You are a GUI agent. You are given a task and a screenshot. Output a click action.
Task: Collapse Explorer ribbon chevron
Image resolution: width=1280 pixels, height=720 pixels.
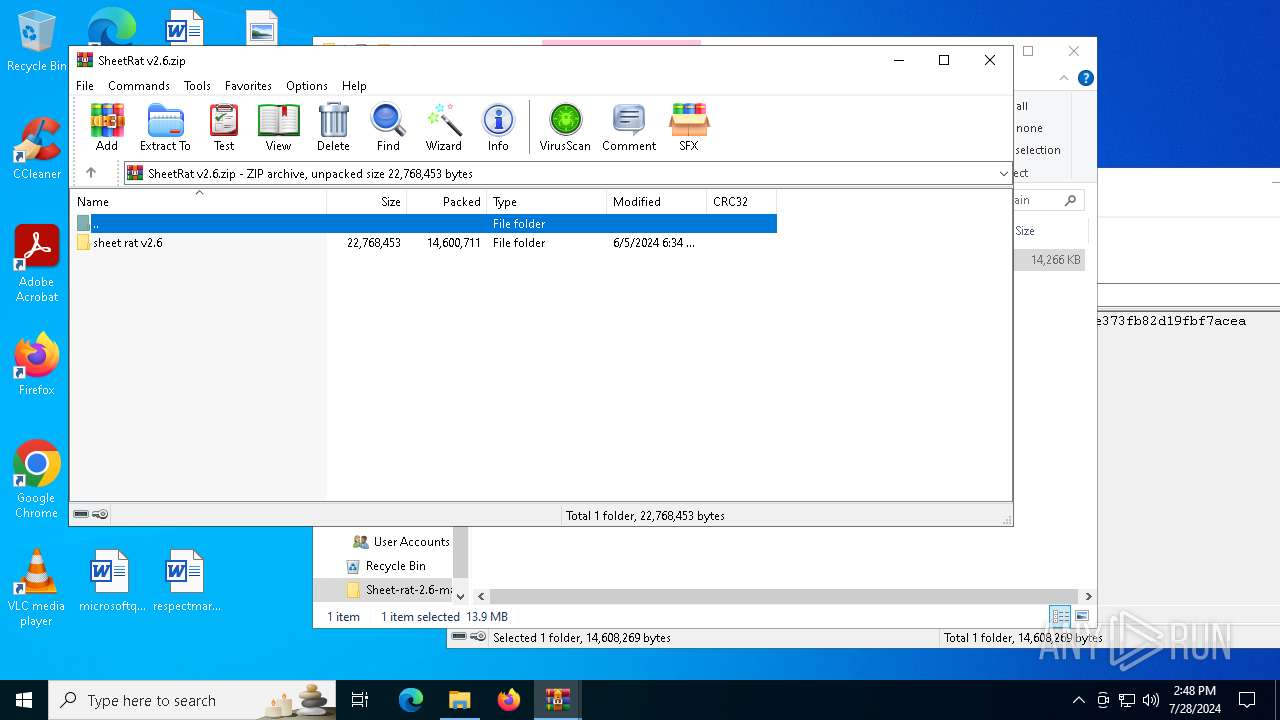1064,78
